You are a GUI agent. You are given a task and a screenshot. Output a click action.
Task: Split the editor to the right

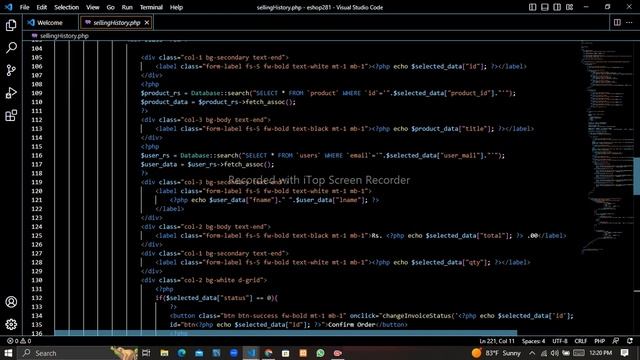pyautogui.click(x=617, y=22)
